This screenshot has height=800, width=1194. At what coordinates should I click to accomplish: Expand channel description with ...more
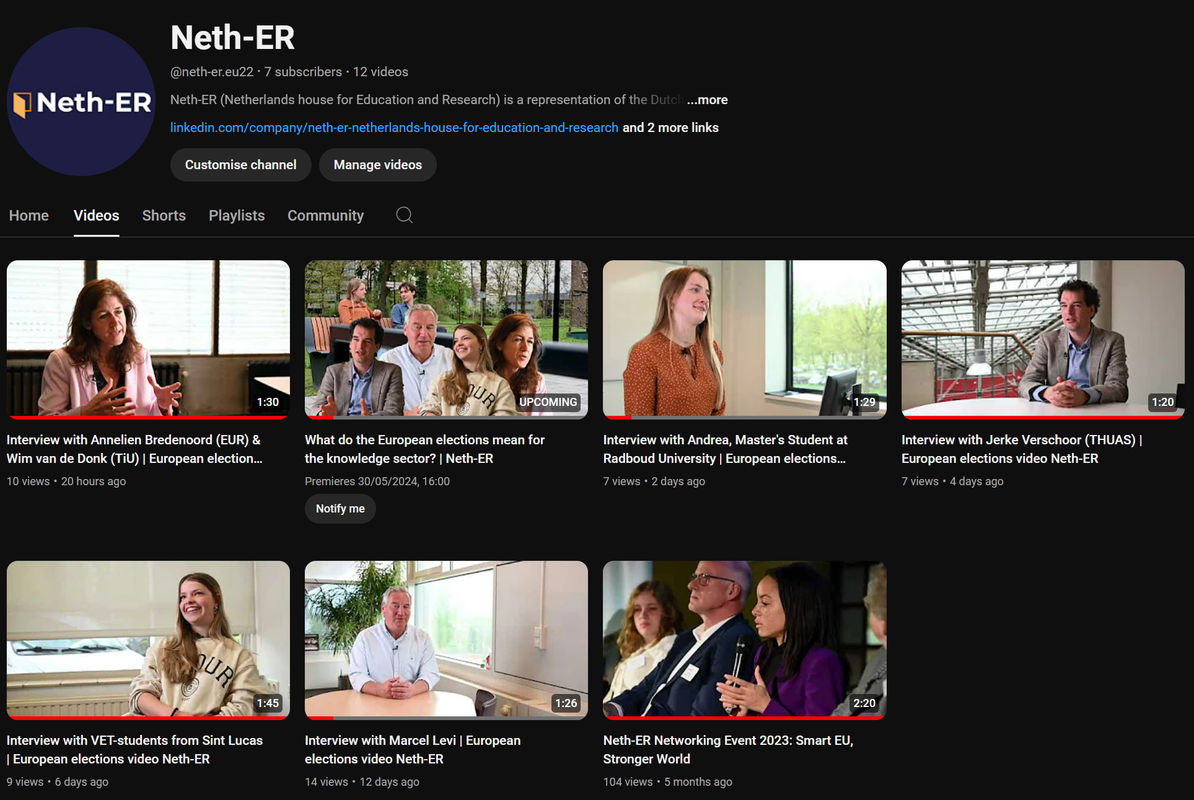(707, 100)
